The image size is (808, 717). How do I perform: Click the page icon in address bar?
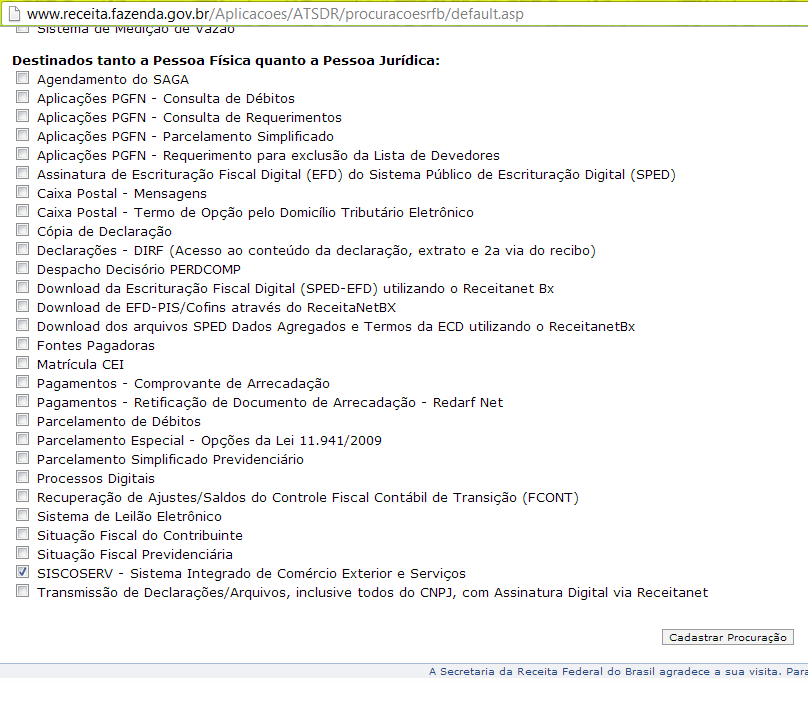[14, 14]
